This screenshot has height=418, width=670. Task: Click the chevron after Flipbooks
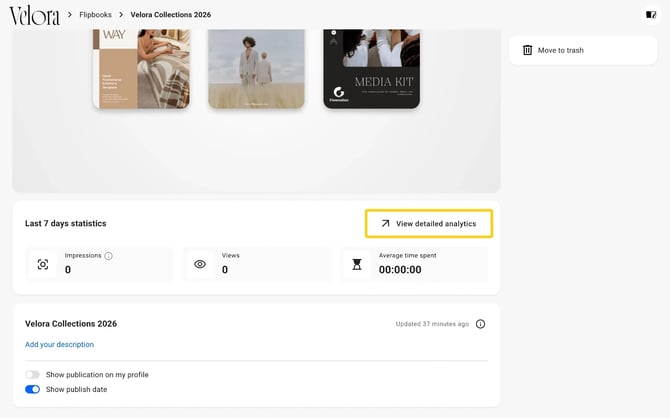[x=121, y=15]
